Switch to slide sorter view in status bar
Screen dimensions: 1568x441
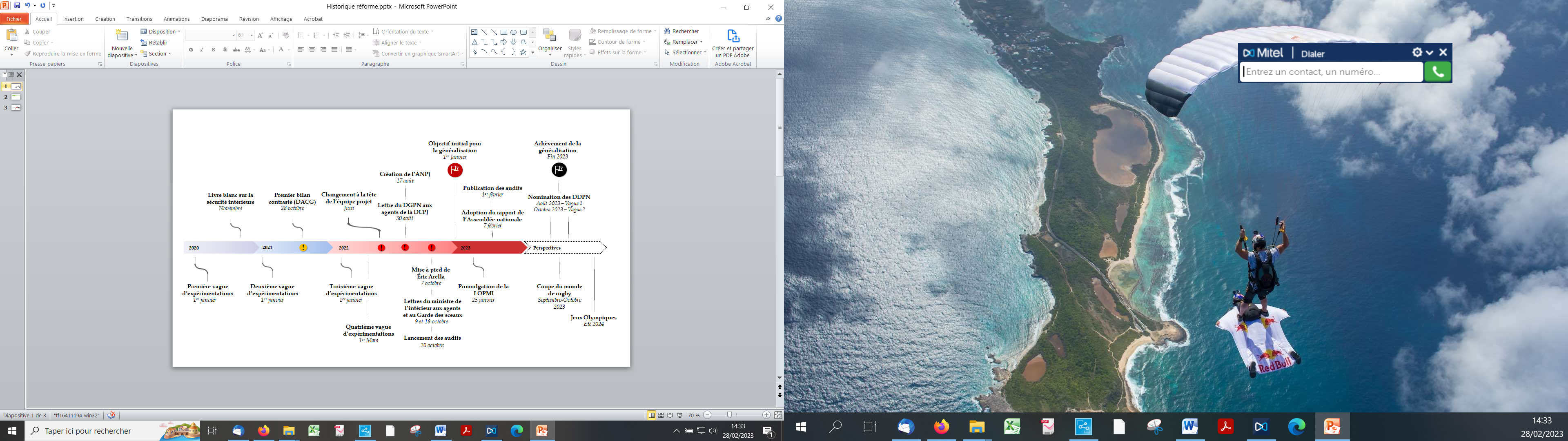coord(661,415)
